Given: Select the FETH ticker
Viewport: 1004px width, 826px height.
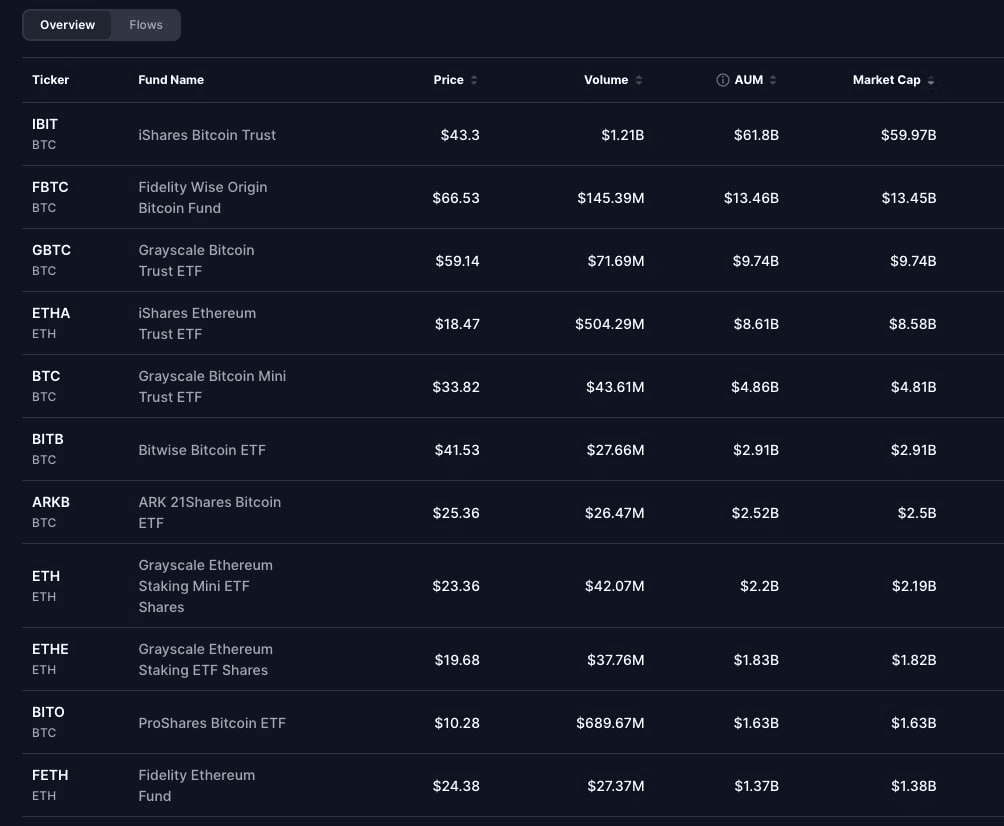Looking at the screenshot, I should (x=50, y=775).
